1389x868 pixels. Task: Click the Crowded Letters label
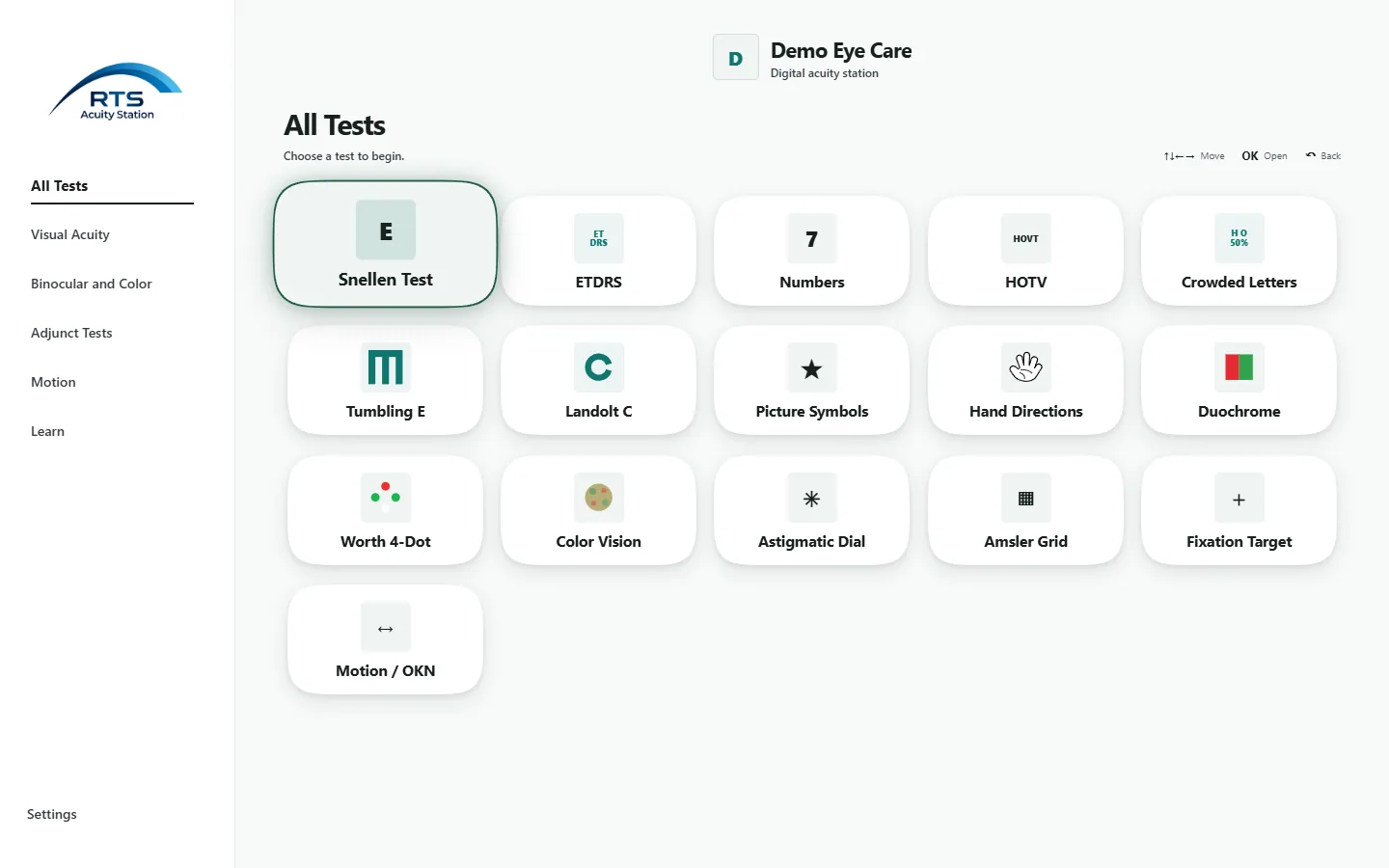pos(1239,283)
